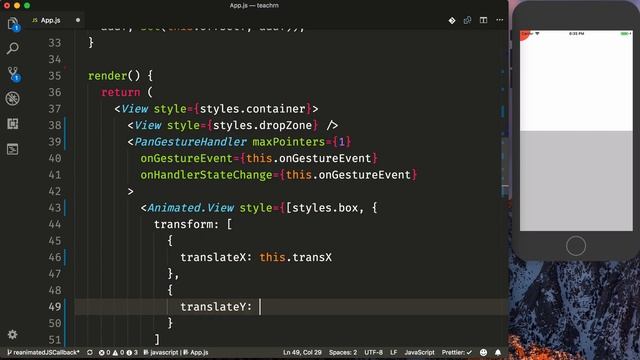The width and height of the screenshot is (640, 360).
Task: Click the line number 35 gutter
Action: pos(55,76)
